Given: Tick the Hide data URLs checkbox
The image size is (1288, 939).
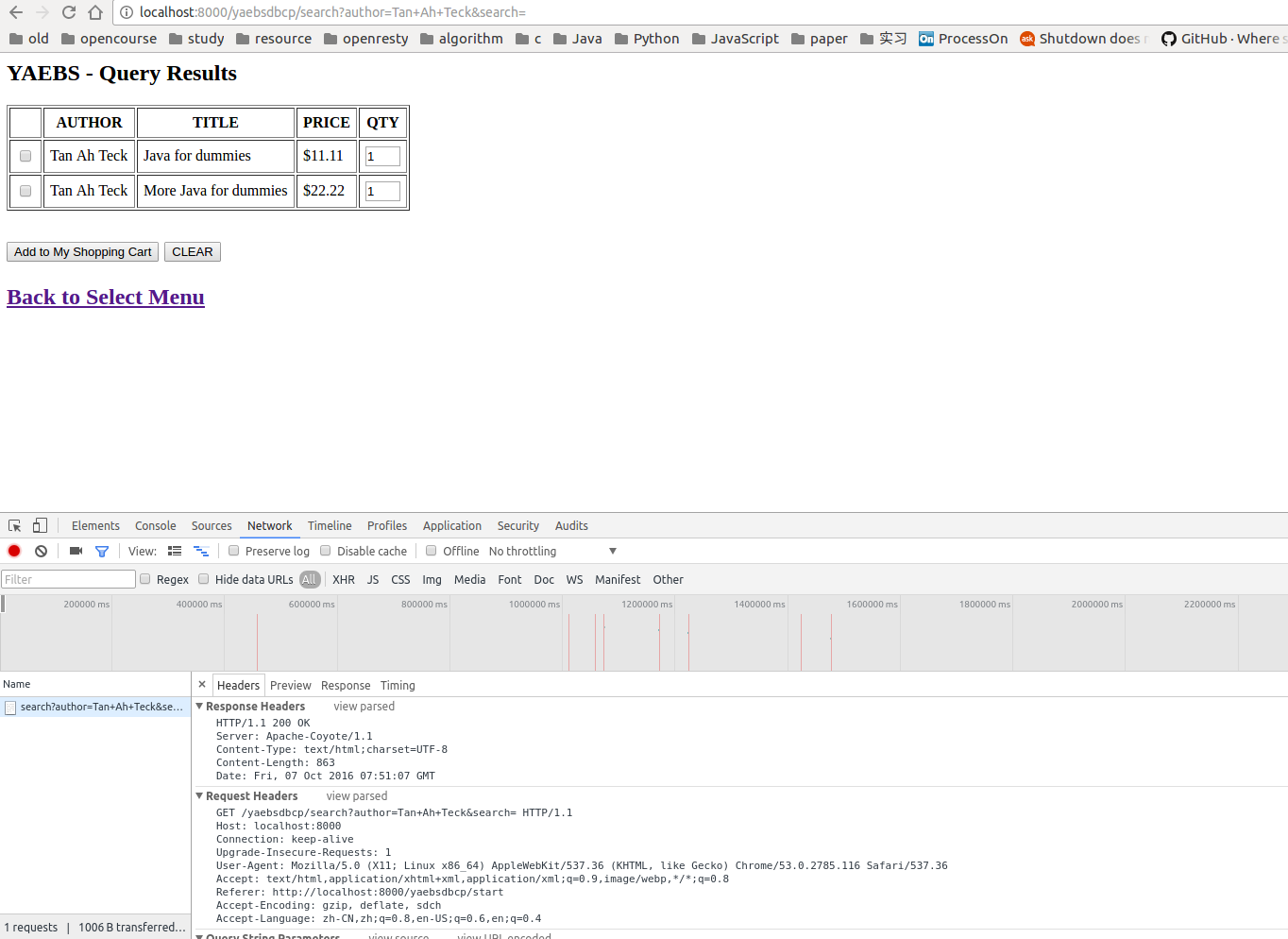Looking at the screenshot, I should [203, 580].
